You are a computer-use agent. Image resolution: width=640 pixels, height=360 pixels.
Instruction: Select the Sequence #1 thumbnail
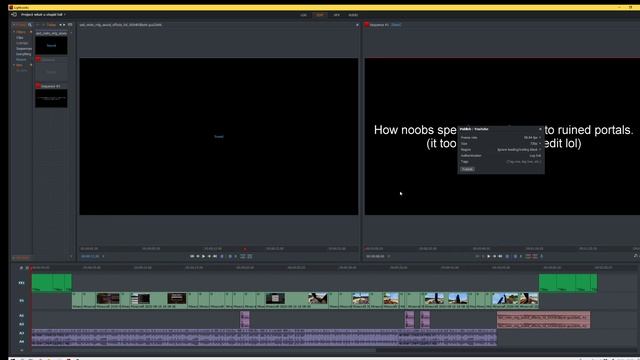tap(51, 98)
